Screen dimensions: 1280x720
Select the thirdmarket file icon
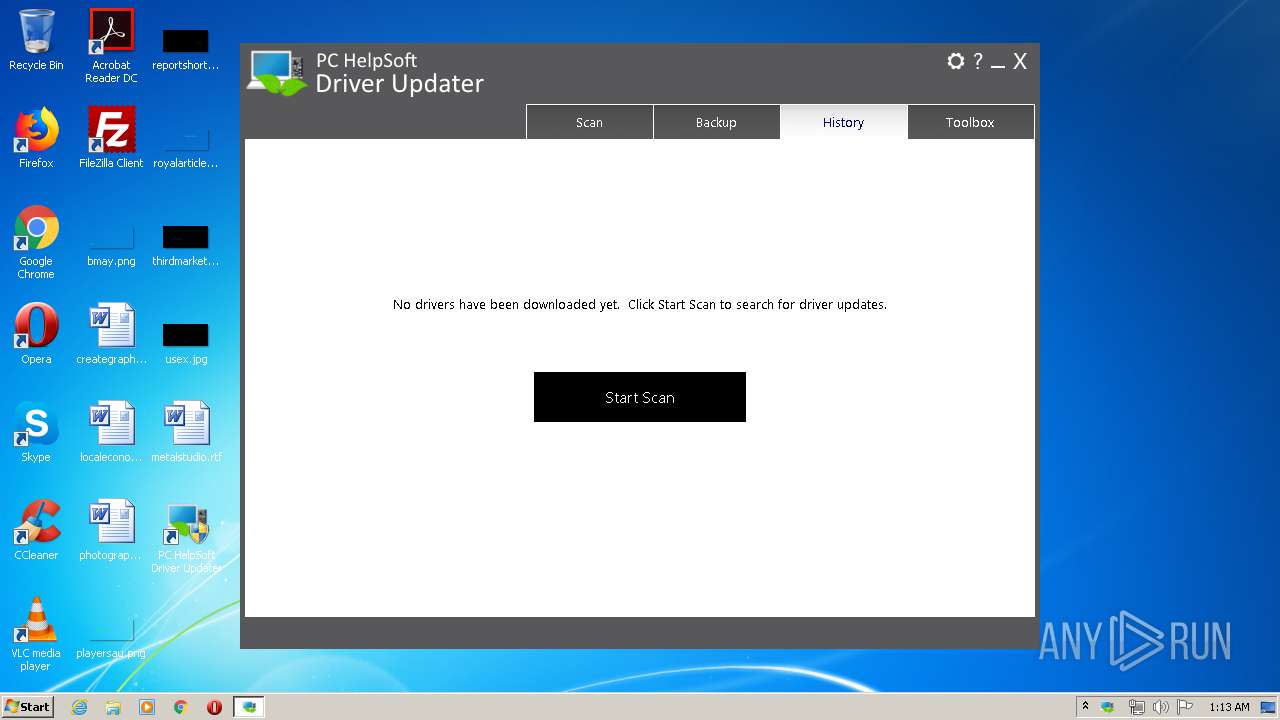[x=186, y=246]
